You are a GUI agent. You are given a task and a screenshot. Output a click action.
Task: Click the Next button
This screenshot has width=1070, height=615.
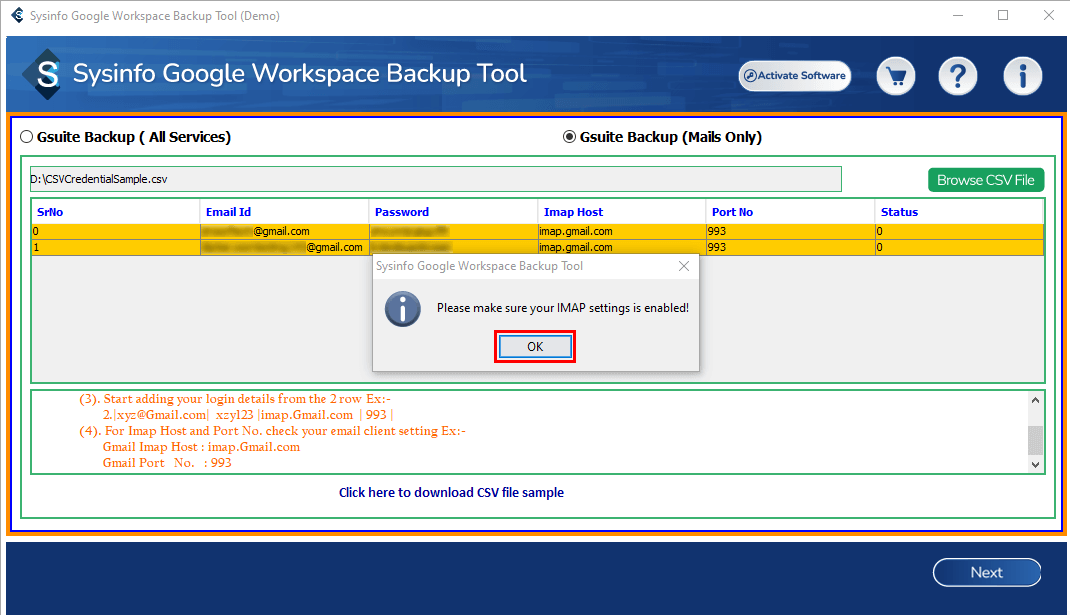[x=986, y=572]
